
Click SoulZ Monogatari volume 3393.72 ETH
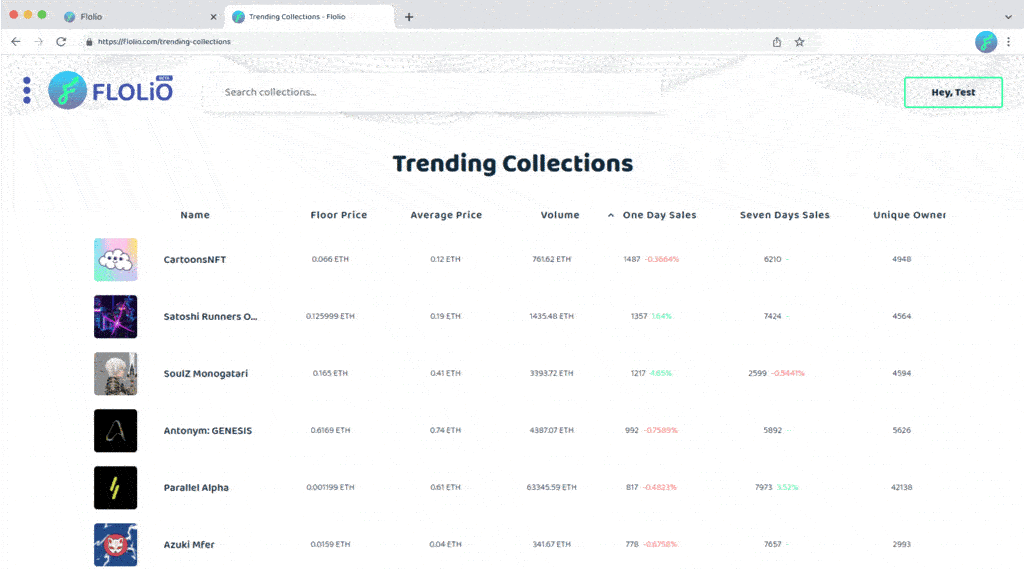coord(552,374)
